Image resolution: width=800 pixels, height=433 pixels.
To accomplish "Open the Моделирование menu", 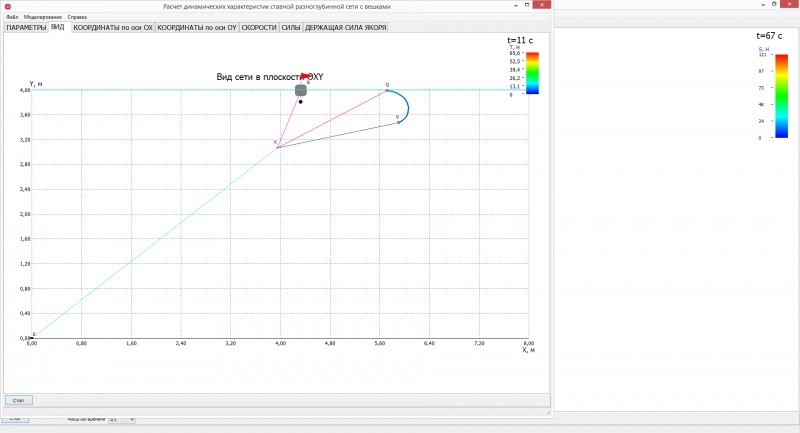I will (43, 17).
